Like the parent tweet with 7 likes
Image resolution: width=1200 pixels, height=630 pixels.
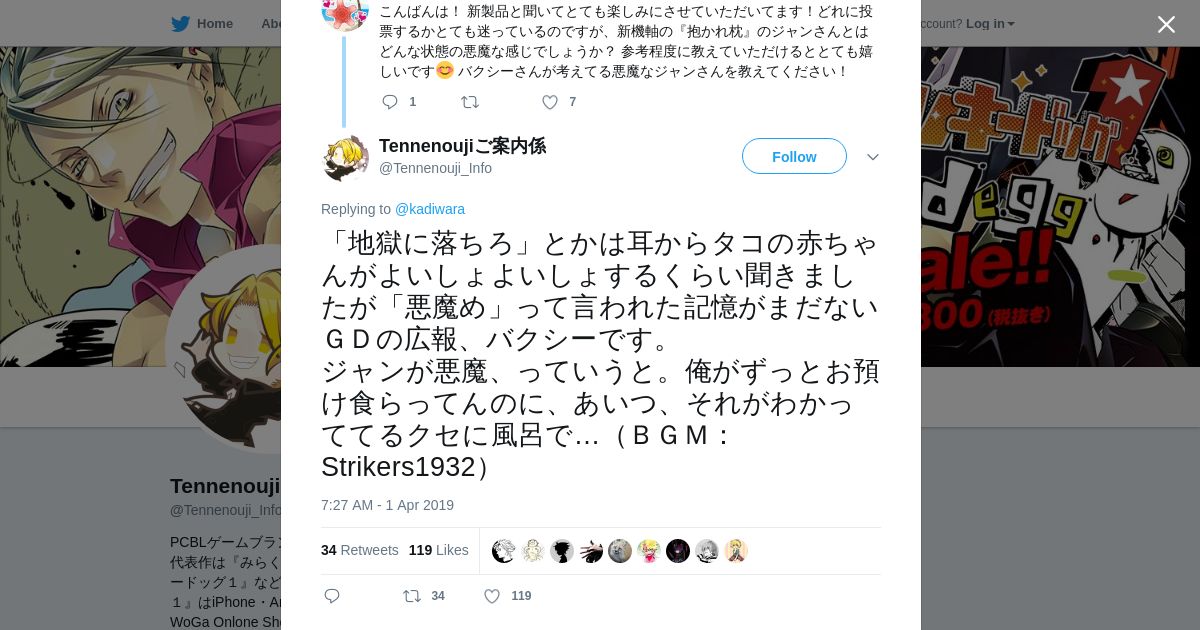pyautogui.click(x=550, y=102)
